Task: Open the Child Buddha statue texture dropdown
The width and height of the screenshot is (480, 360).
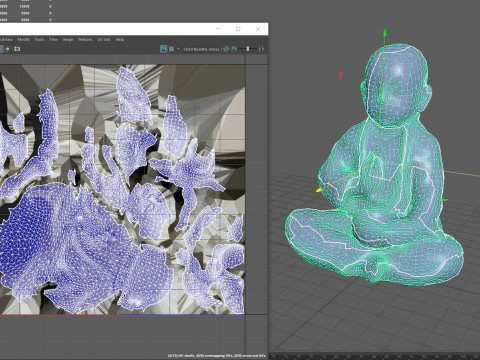Action: pos(202,49)
